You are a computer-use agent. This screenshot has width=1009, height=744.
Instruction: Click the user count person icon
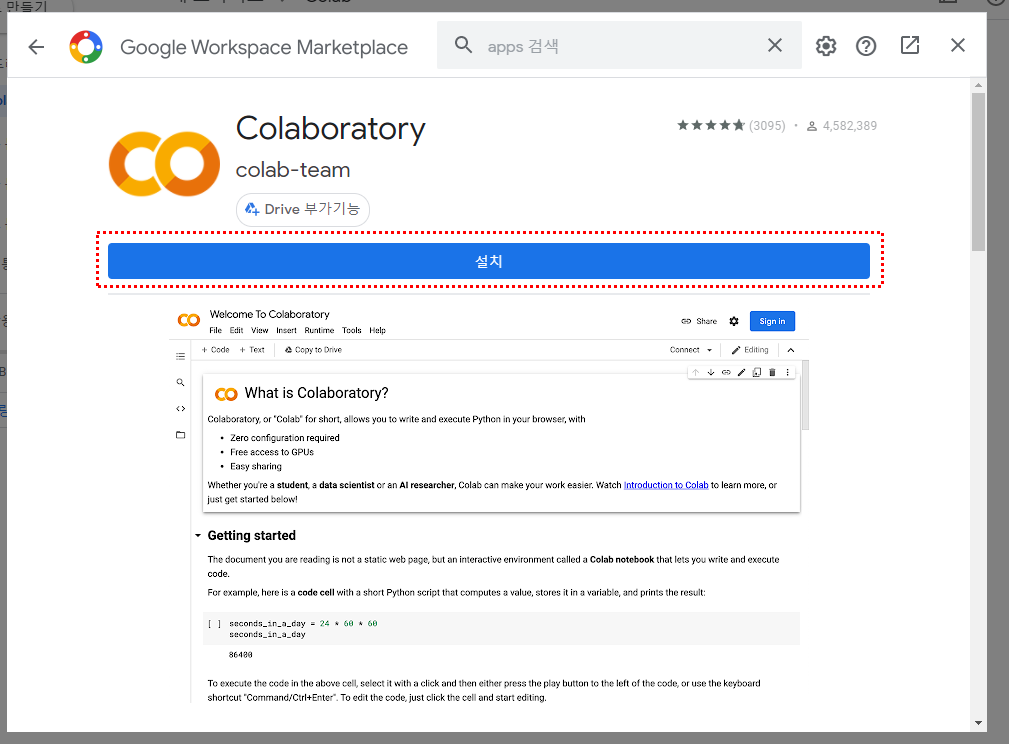click(812, 126)
